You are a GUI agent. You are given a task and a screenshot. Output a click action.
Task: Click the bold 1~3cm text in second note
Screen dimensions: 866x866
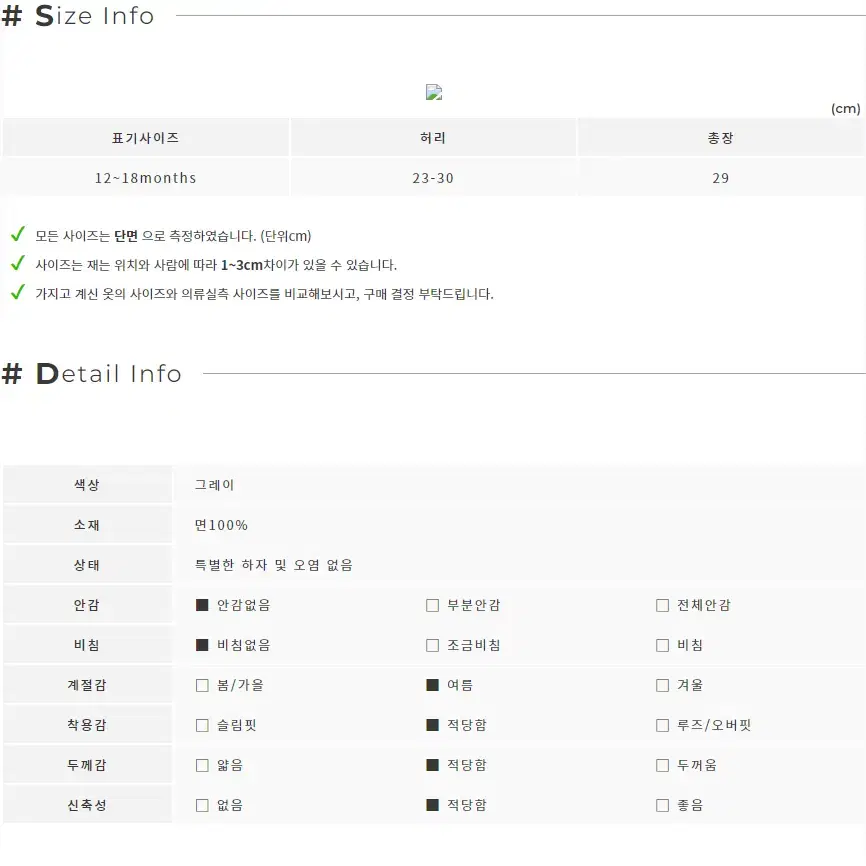click(x=242, y=265)
